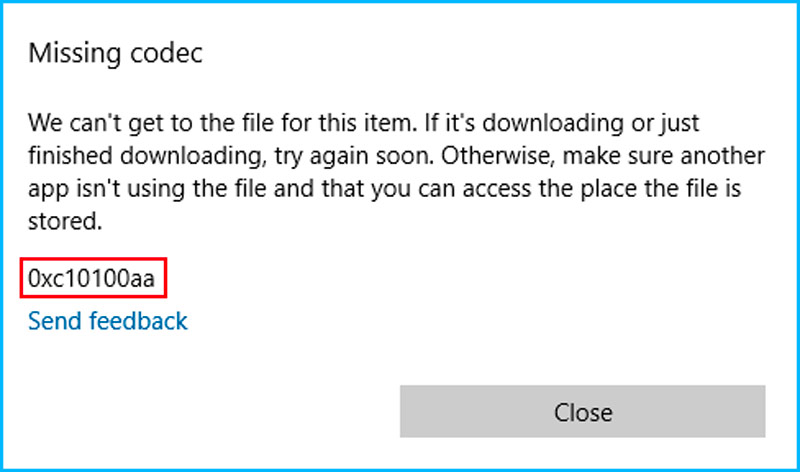Click the error code 0xc10100aa
The height and width of the screenshot is (472, 800).
click(92, 279)
